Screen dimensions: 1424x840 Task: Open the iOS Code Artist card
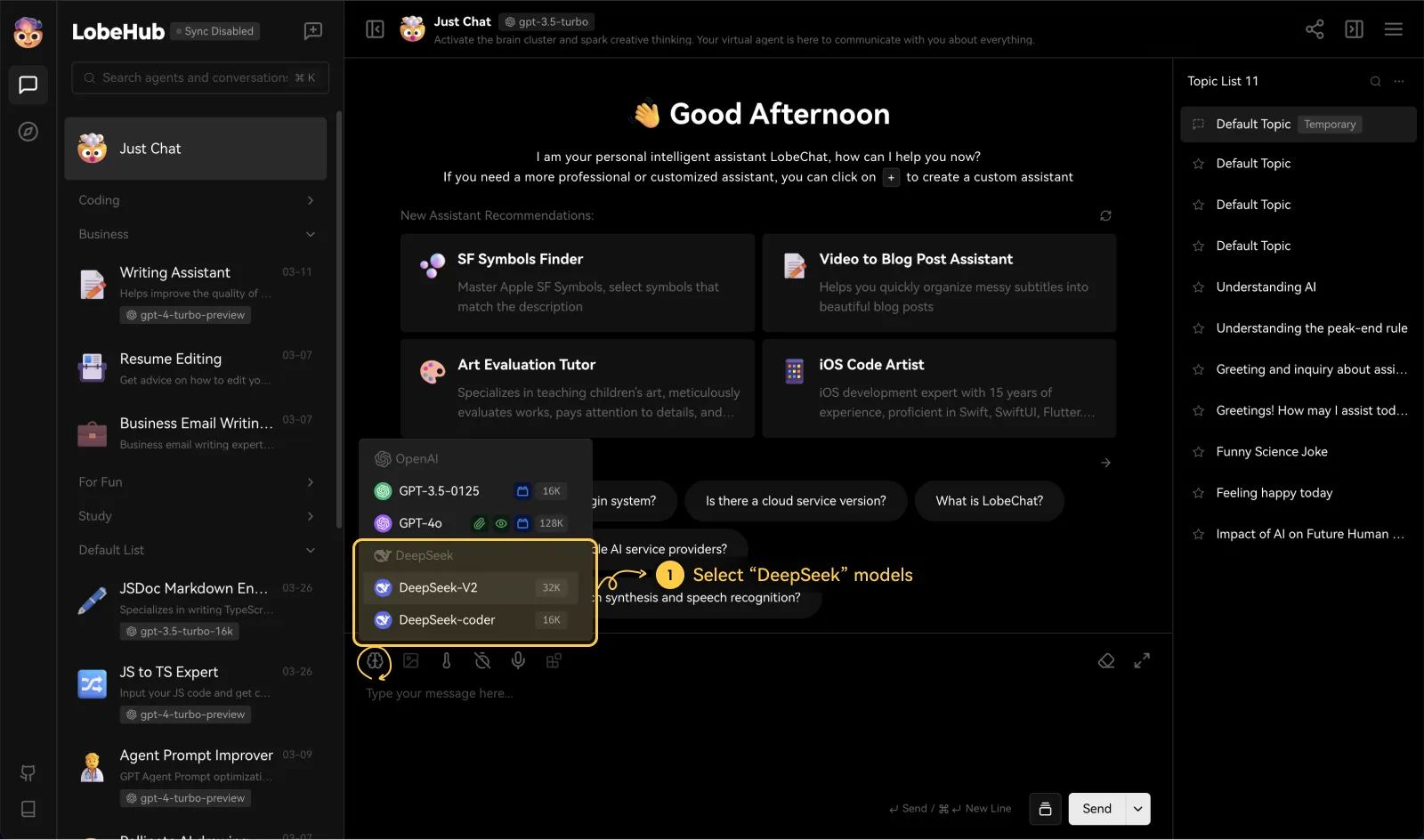point(939,388)
